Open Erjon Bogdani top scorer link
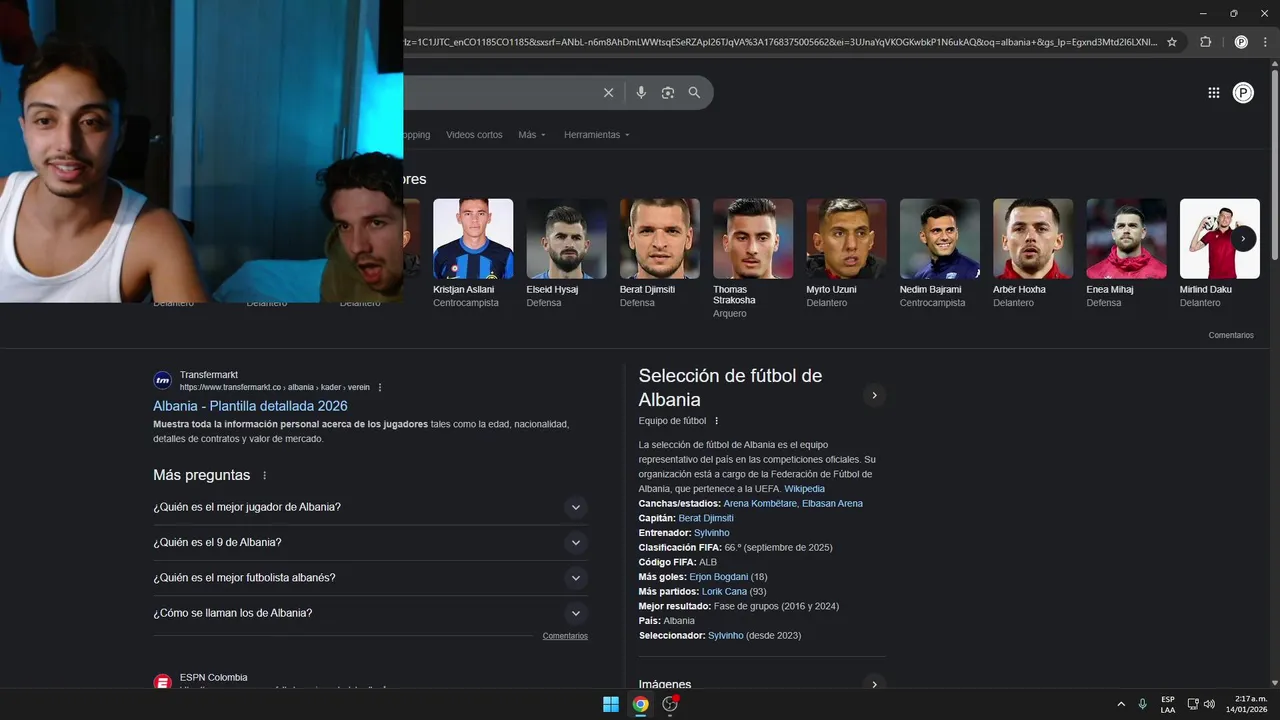1280x720 pixels. click(718, 577)
